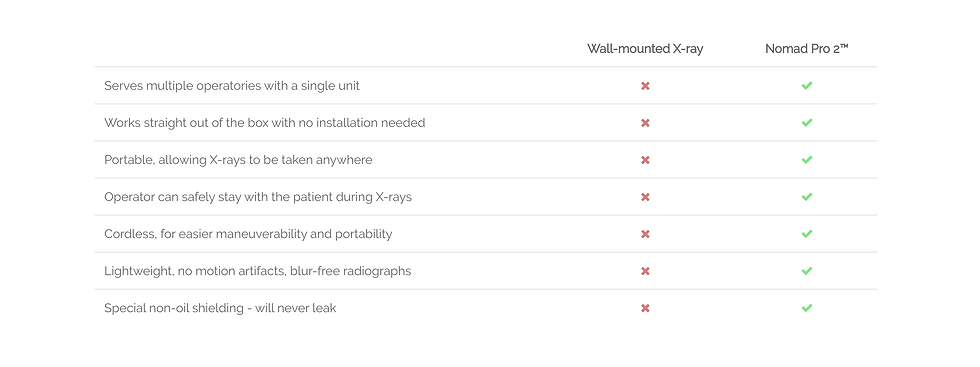Image resolution: width=980 pixels, height=367 pixels.
Task: Click green check in Lightweight blur-free row
Action: point(807,271)
